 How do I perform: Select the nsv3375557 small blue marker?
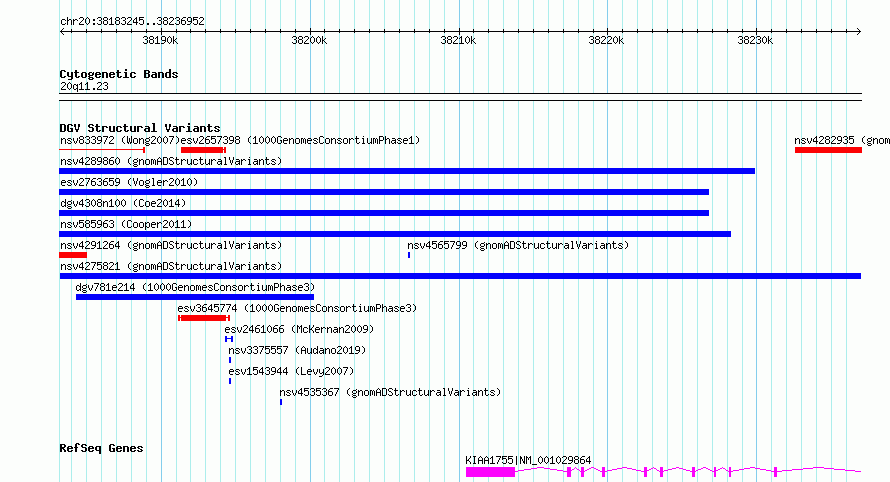pyautogui.click(x=230, y=360)
